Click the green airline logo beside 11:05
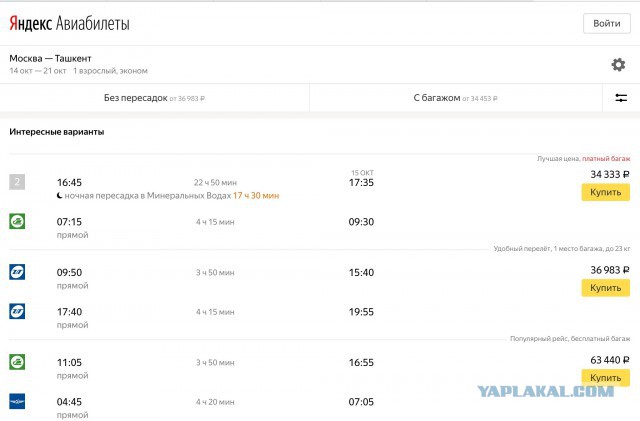This screenshot has width=640, height=421. [17, 362]
